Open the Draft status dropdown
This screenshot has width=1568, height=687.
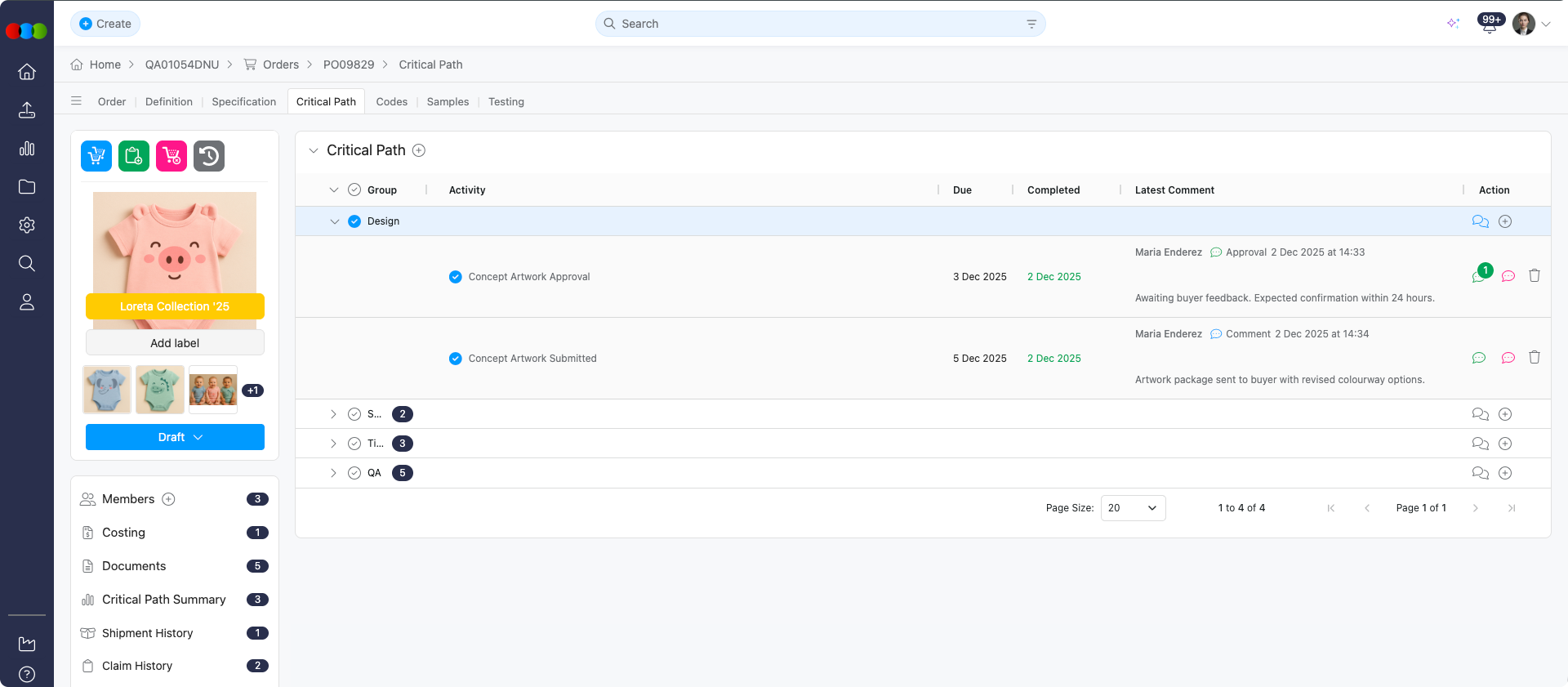click(175, 437)
